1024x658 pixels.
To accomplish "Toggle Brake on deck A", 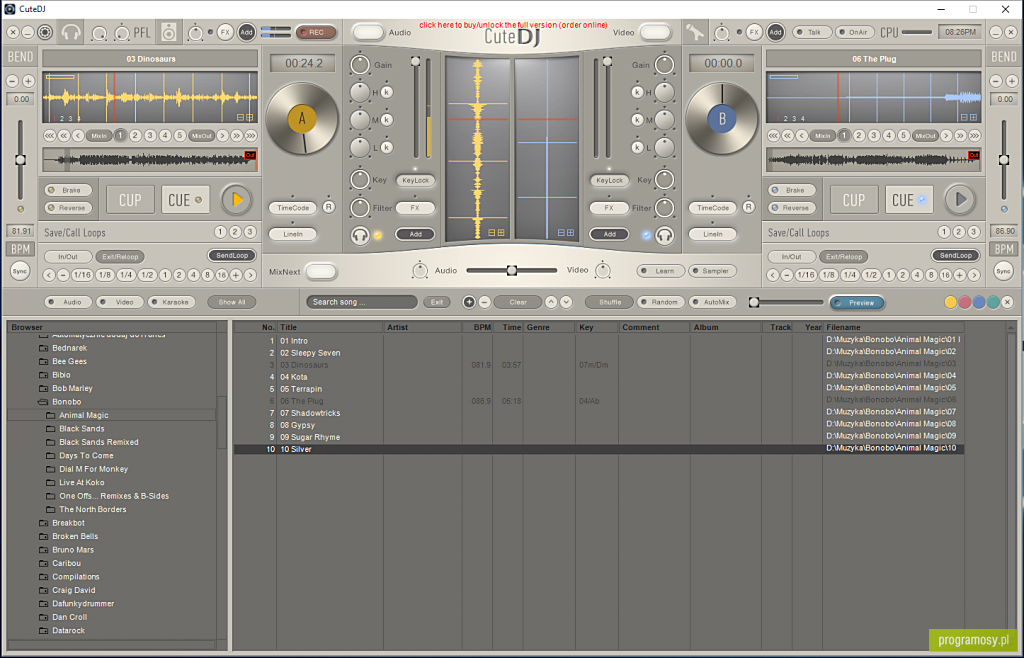I will point(69,190).
